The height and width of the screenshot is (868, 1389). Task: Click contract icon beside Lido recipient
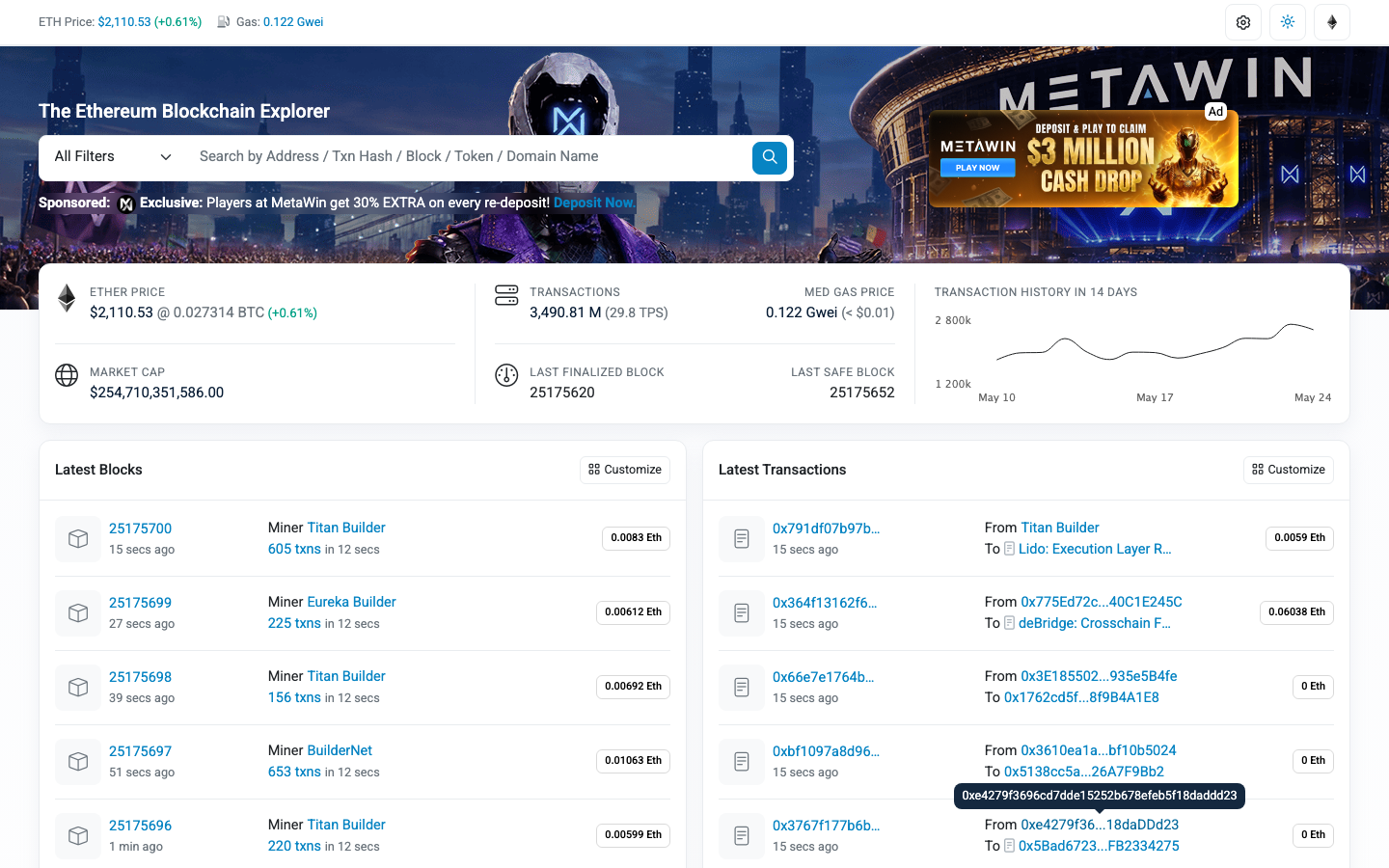click(x=1010, y=549)
